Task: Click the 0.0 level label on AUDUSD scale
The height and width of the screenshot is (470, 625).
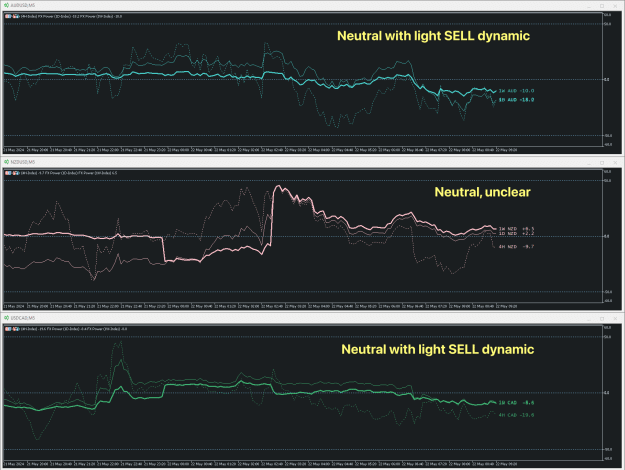Action: click(606, 80)
